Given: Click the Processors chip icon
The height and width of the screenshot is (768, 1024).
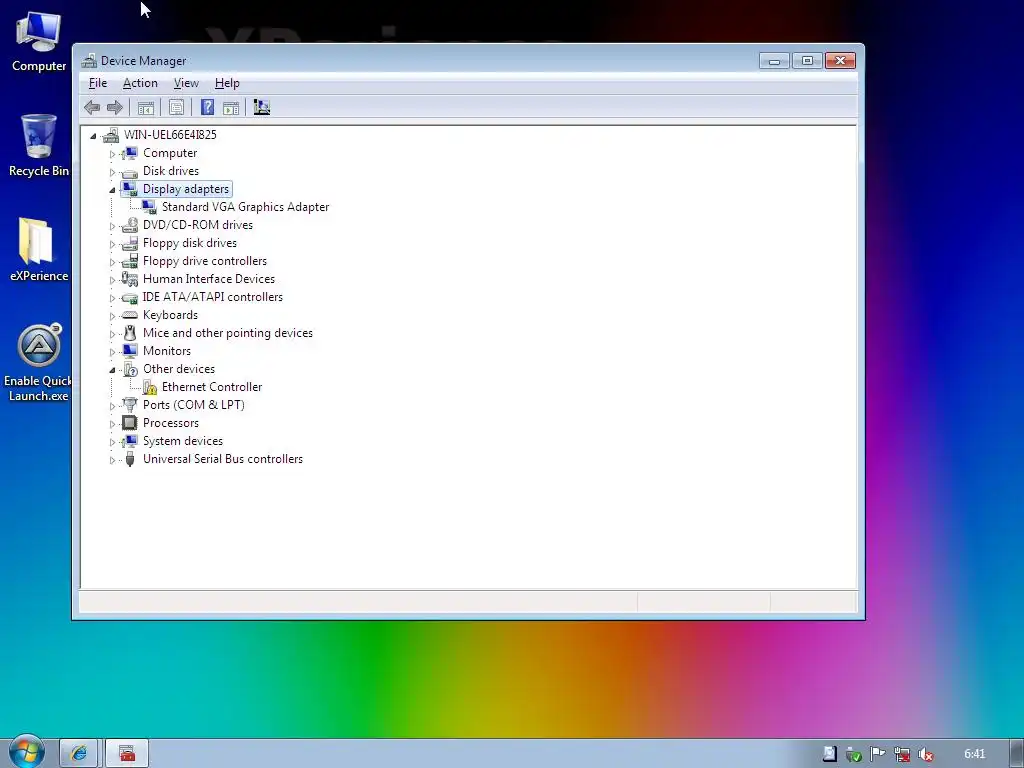Looking at the screenshot, I should click(x=130, y=423).
